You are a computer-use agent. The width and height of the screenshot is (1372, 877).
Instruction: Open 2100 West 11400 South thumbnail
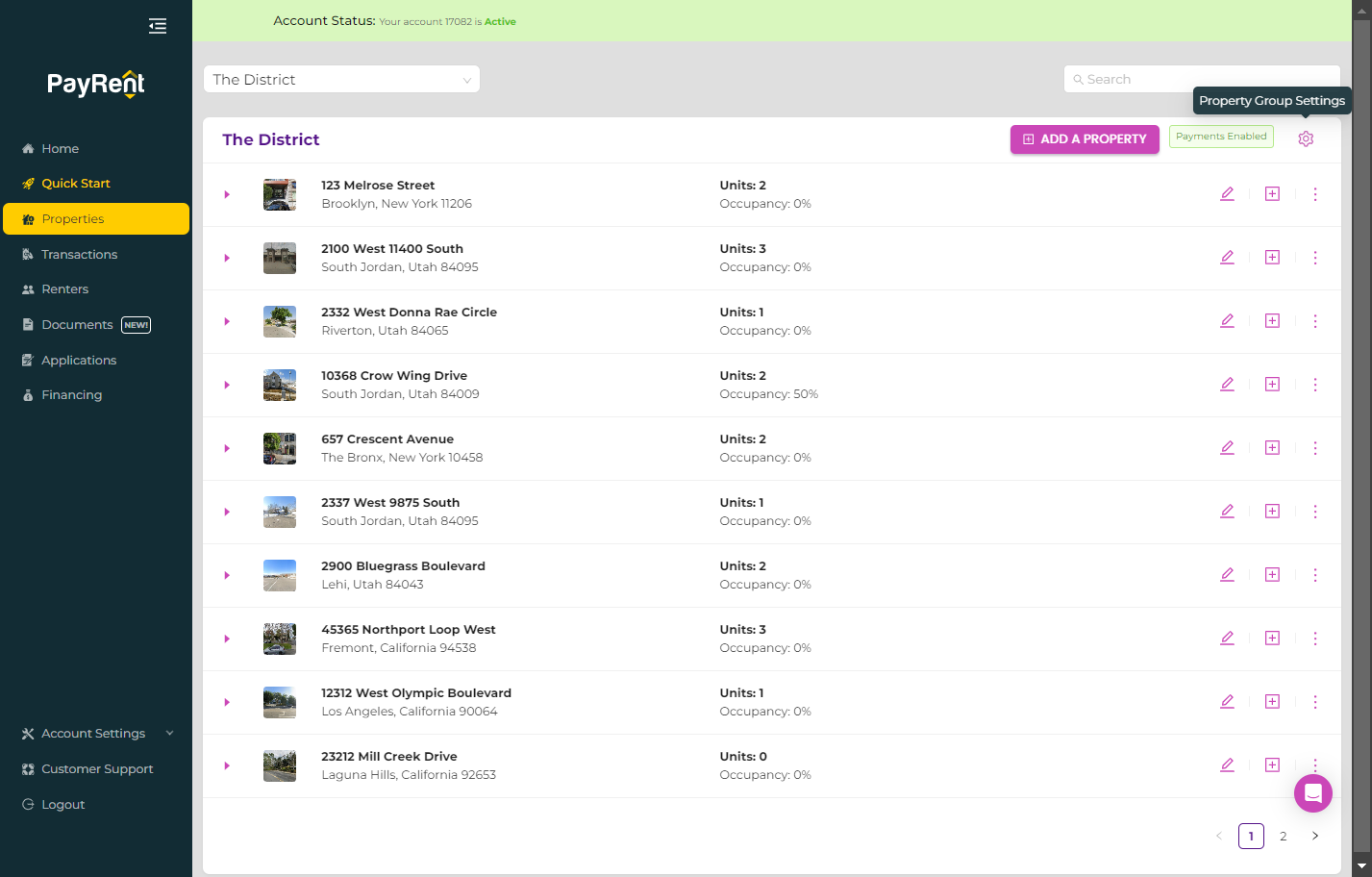click(x=280, y=258)
